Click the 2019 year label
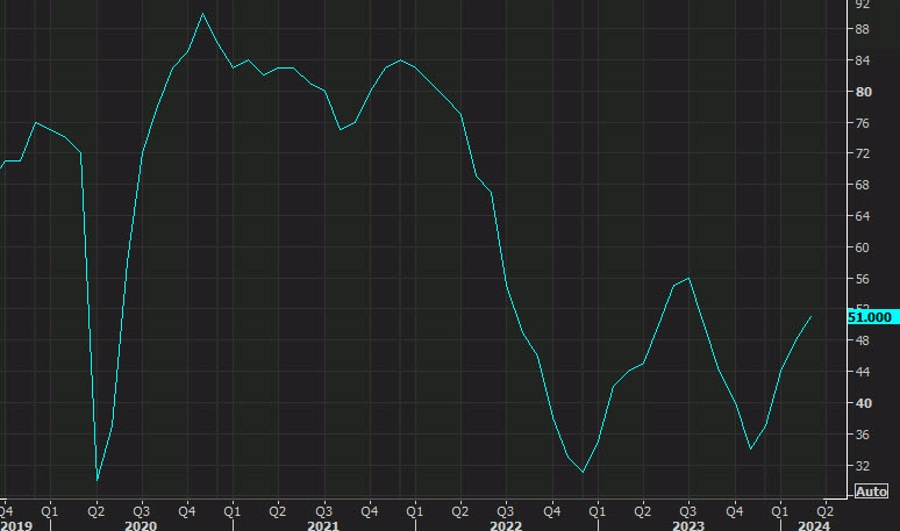This screenshot has width=900, height=531. 16,526
